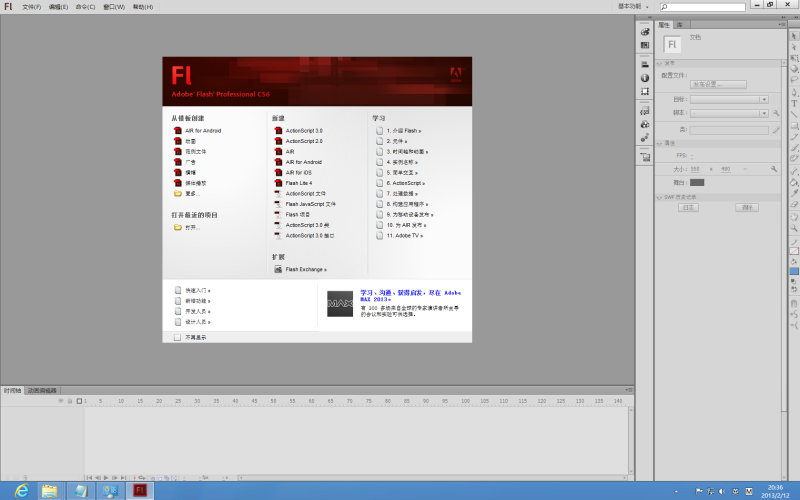Open properties panel options menu

click(782, 24)
